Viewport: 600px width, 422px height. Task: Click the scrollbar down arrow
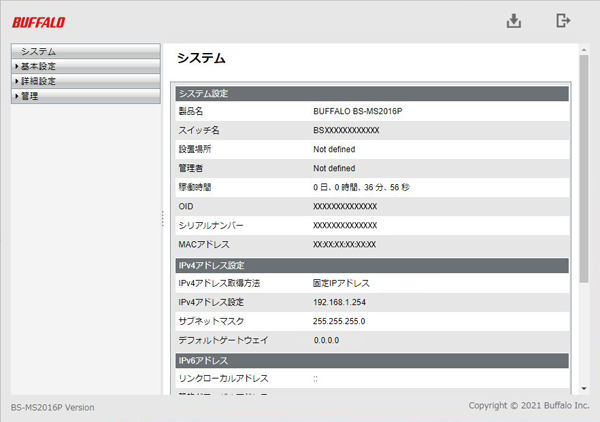pos(583,388)
